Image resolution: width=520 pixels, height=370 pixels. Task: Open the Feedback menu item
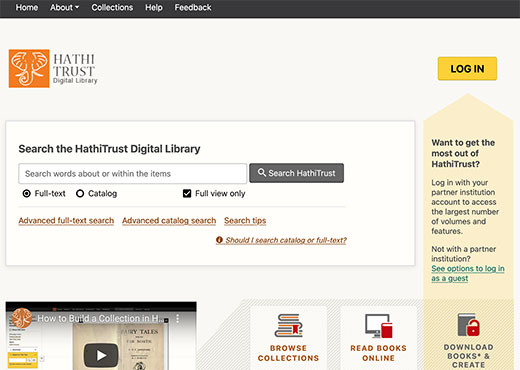coord(193,7)
